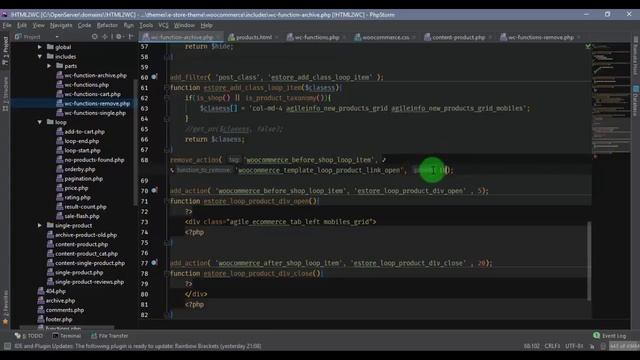Hide the Project panel with hide icon
The width and height of the screenshot is (640, 360).
pos(131,37)
